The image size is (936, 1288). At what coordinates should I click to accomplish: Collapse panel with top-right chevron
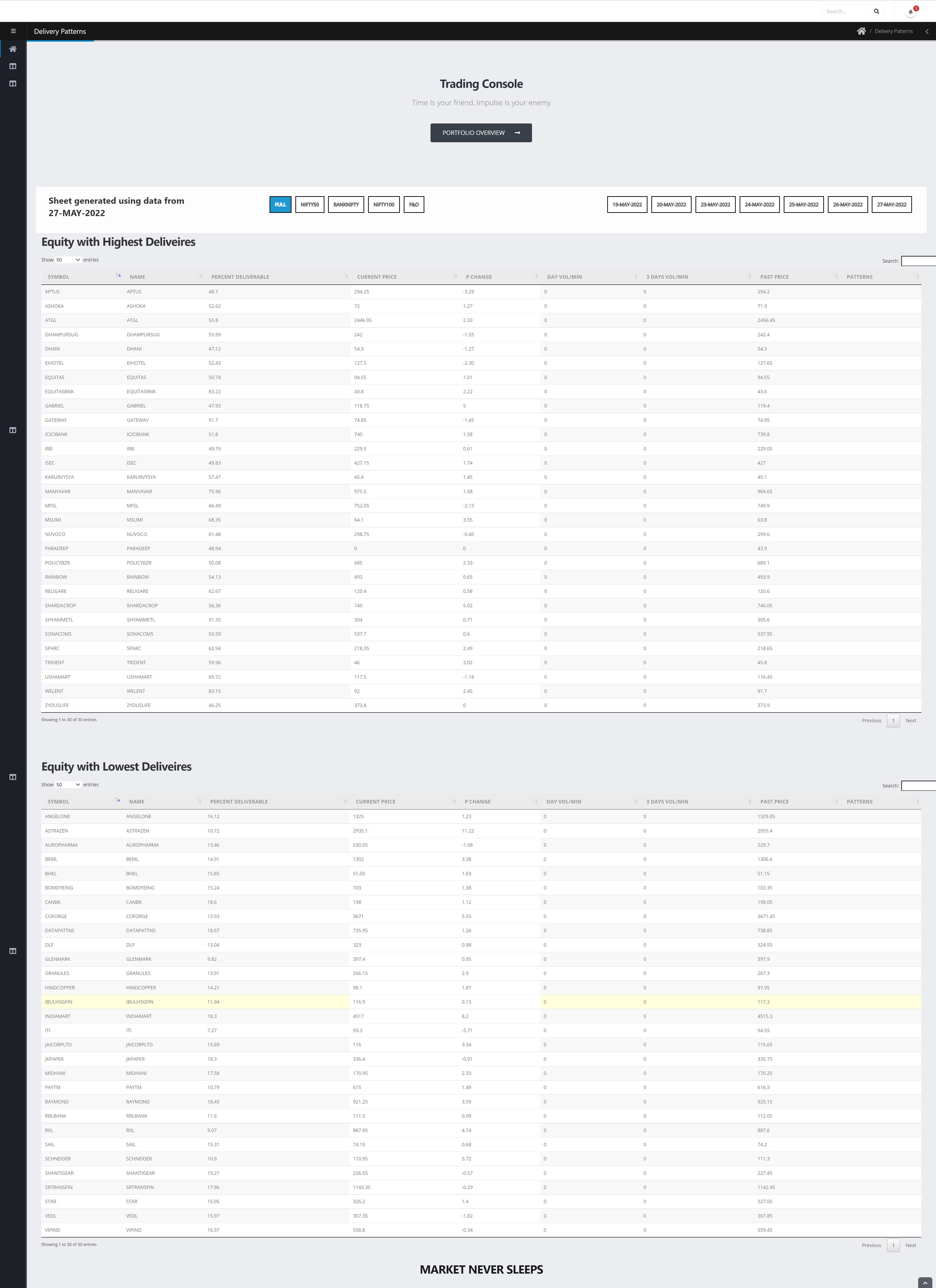(927, 31)
